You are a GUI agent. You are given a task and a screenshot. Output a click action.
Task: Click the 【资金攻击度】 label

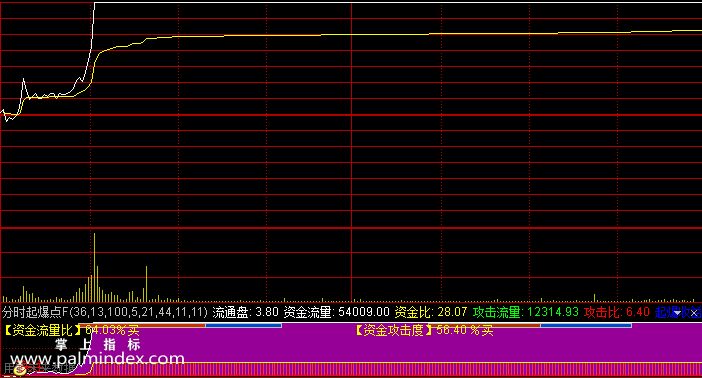tap(394, 331)
